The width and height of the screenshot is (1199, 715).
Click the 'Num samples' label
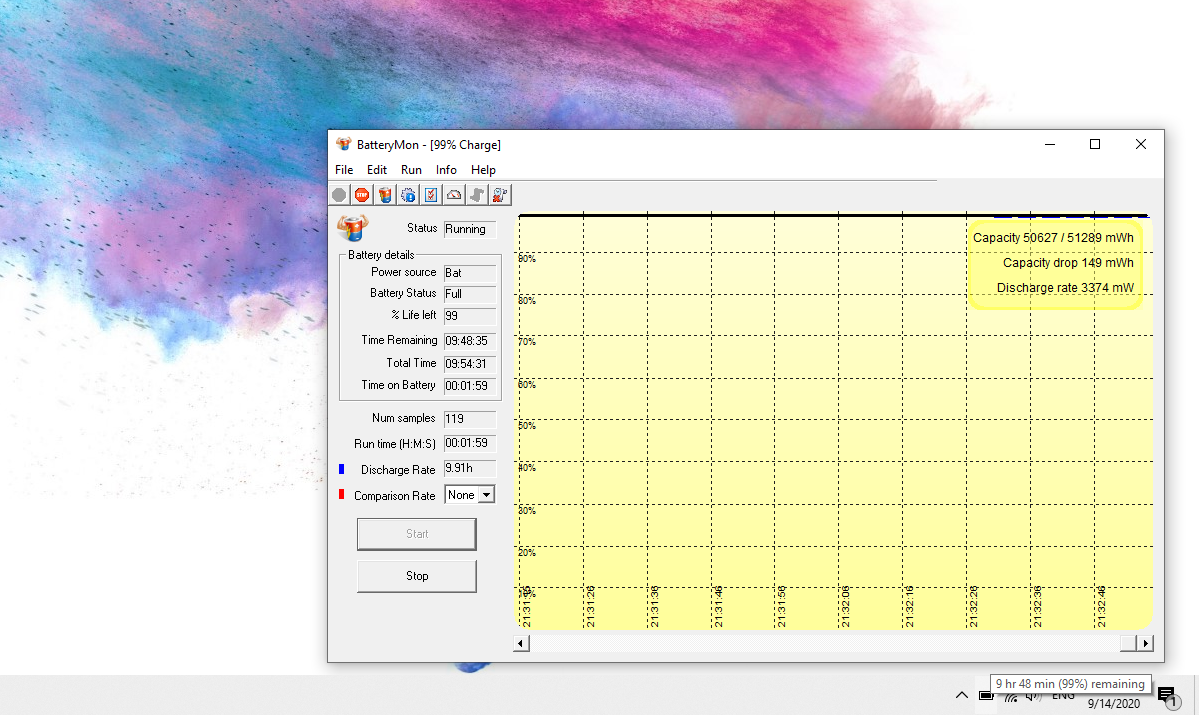403,418
